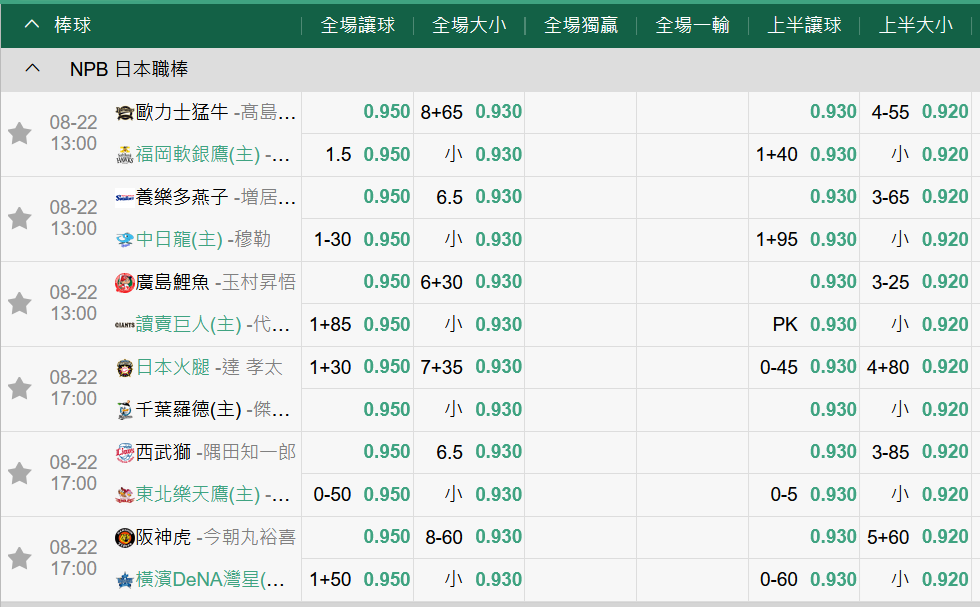Click the 東北樂天鷹 team logo

coord(125,495)
